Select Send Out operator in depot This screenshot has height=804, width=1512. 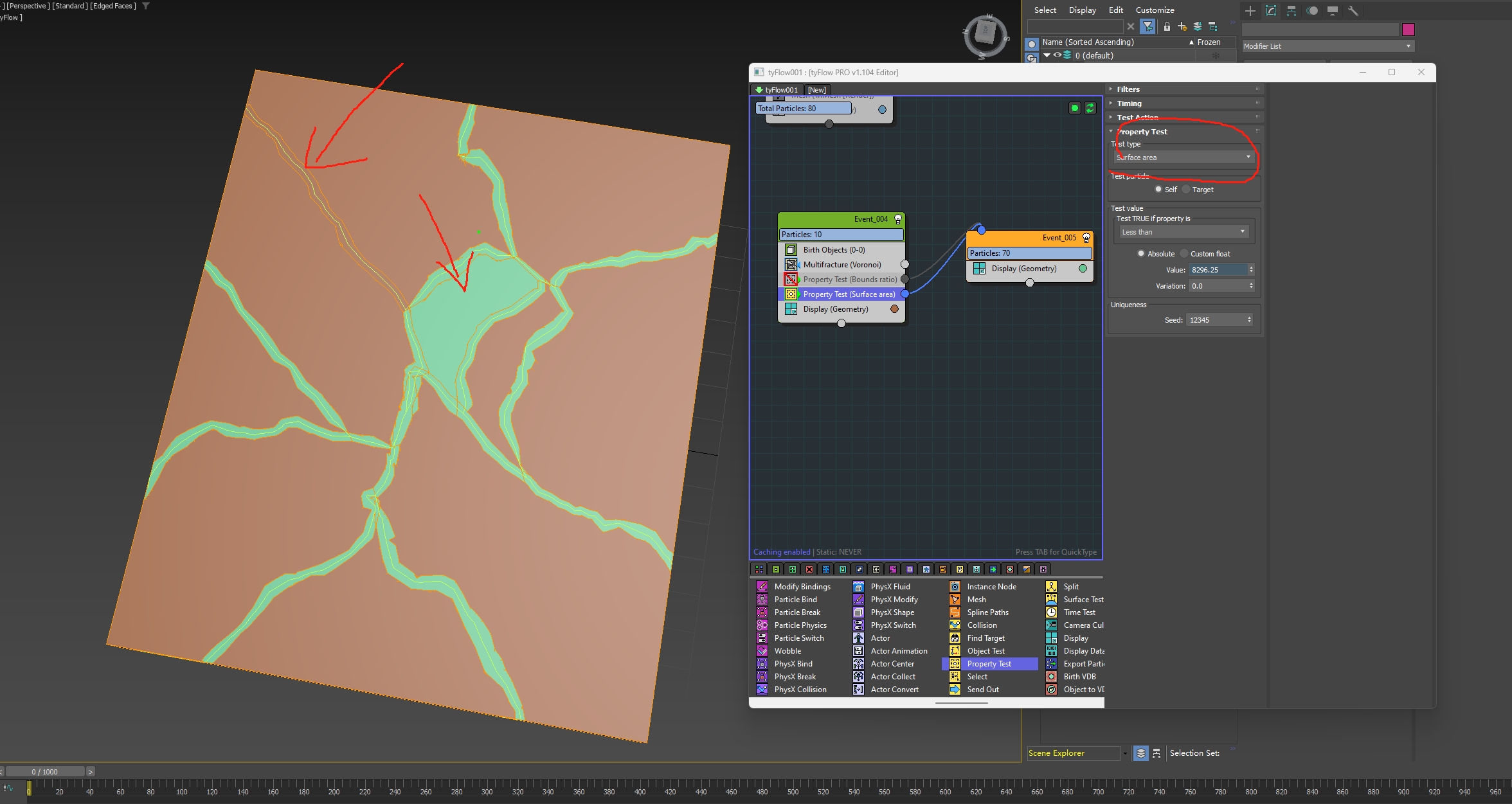[x=982, y=690]
